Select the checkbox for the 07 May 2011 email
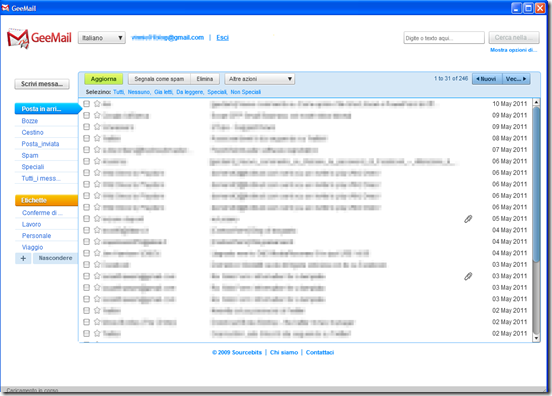This screenshot has height=396, width=552. point(86,150)
